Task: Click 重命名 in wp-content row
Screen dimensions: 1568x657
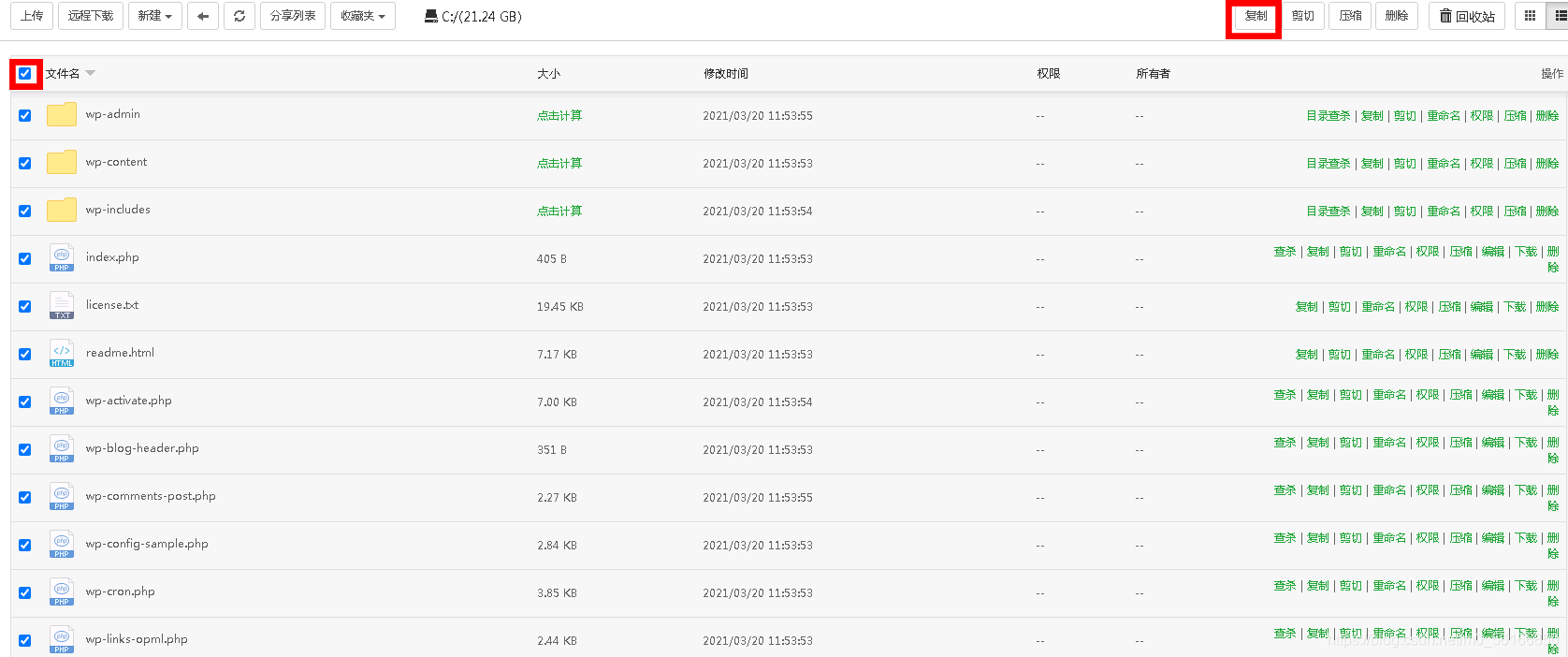Action: [1444, 164]
